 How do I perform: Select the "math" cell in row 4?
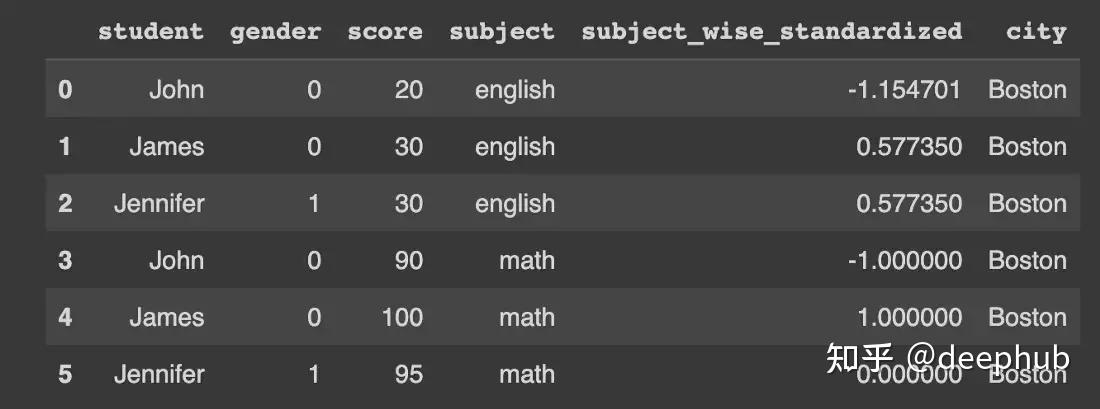pyautogui.click(x=527, y=318)
